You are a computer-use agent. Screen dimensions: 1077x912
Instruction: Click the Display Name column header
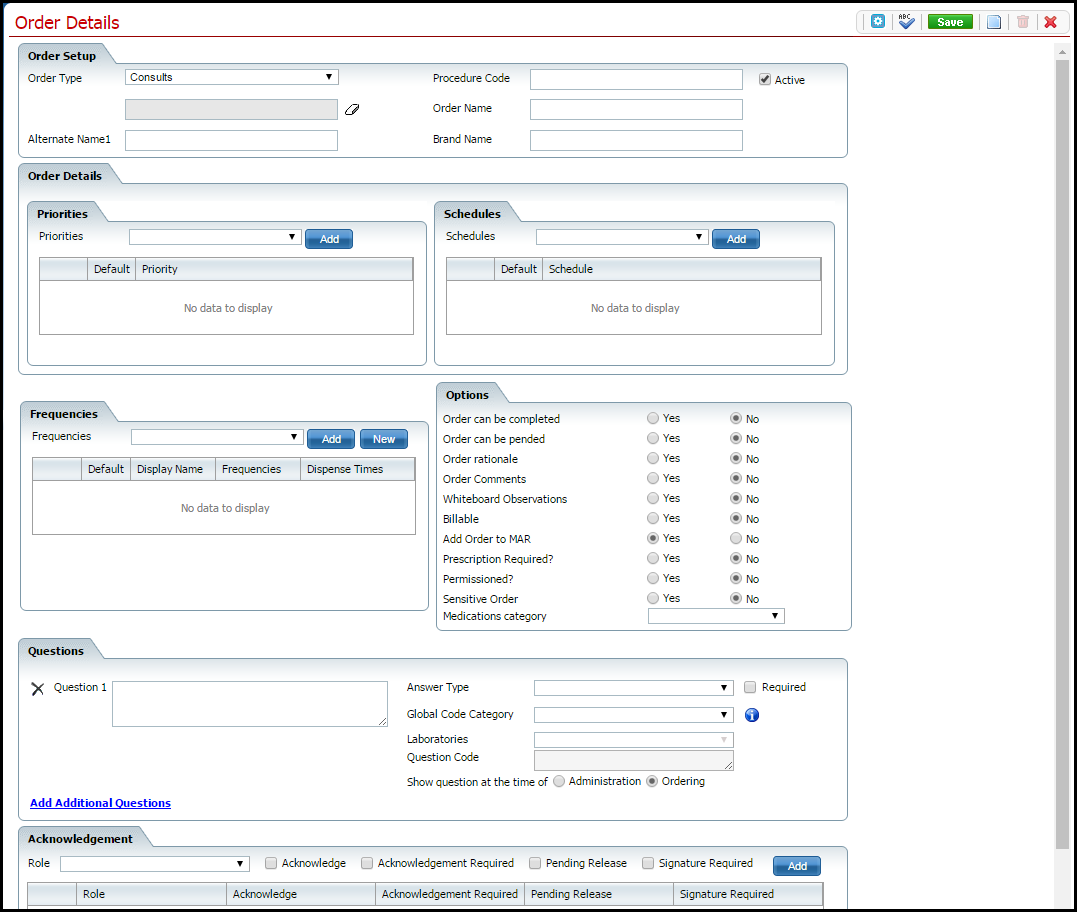(x=172, y=469)
